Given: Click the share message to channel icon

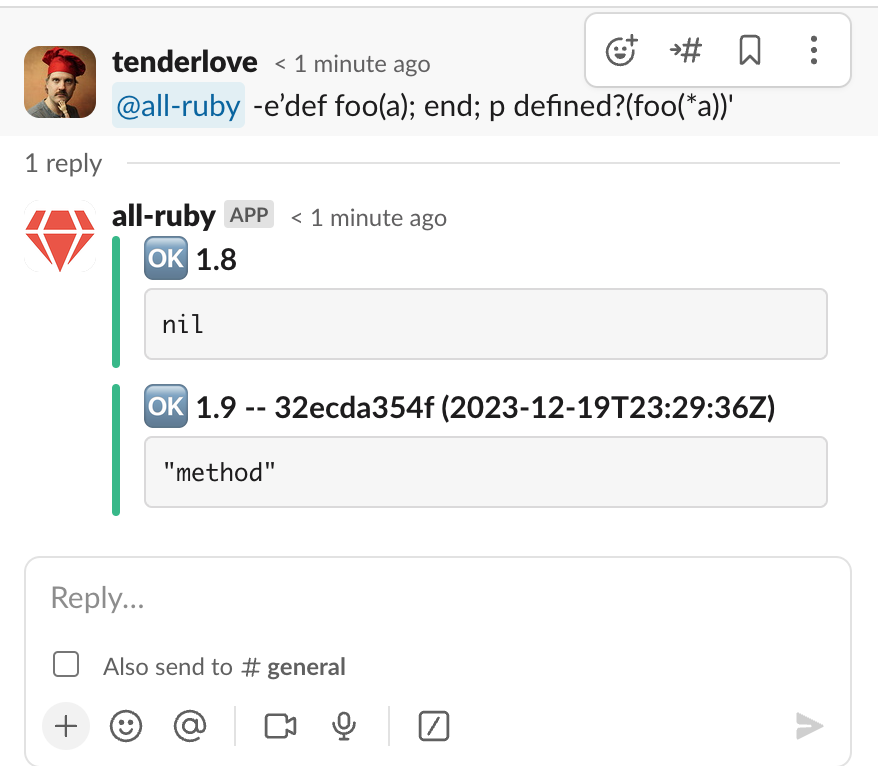Looking at the screenshot, I should click(x=685, y=50).
